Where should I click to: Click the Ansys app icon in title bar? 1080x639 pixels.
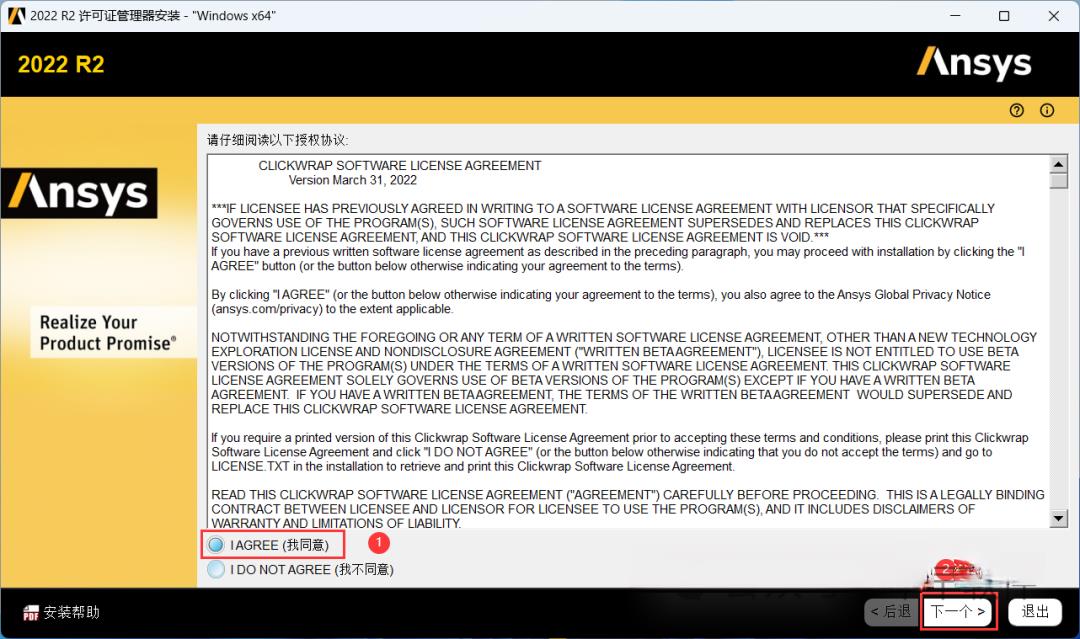pyautogui.click(x=16, y=16)
